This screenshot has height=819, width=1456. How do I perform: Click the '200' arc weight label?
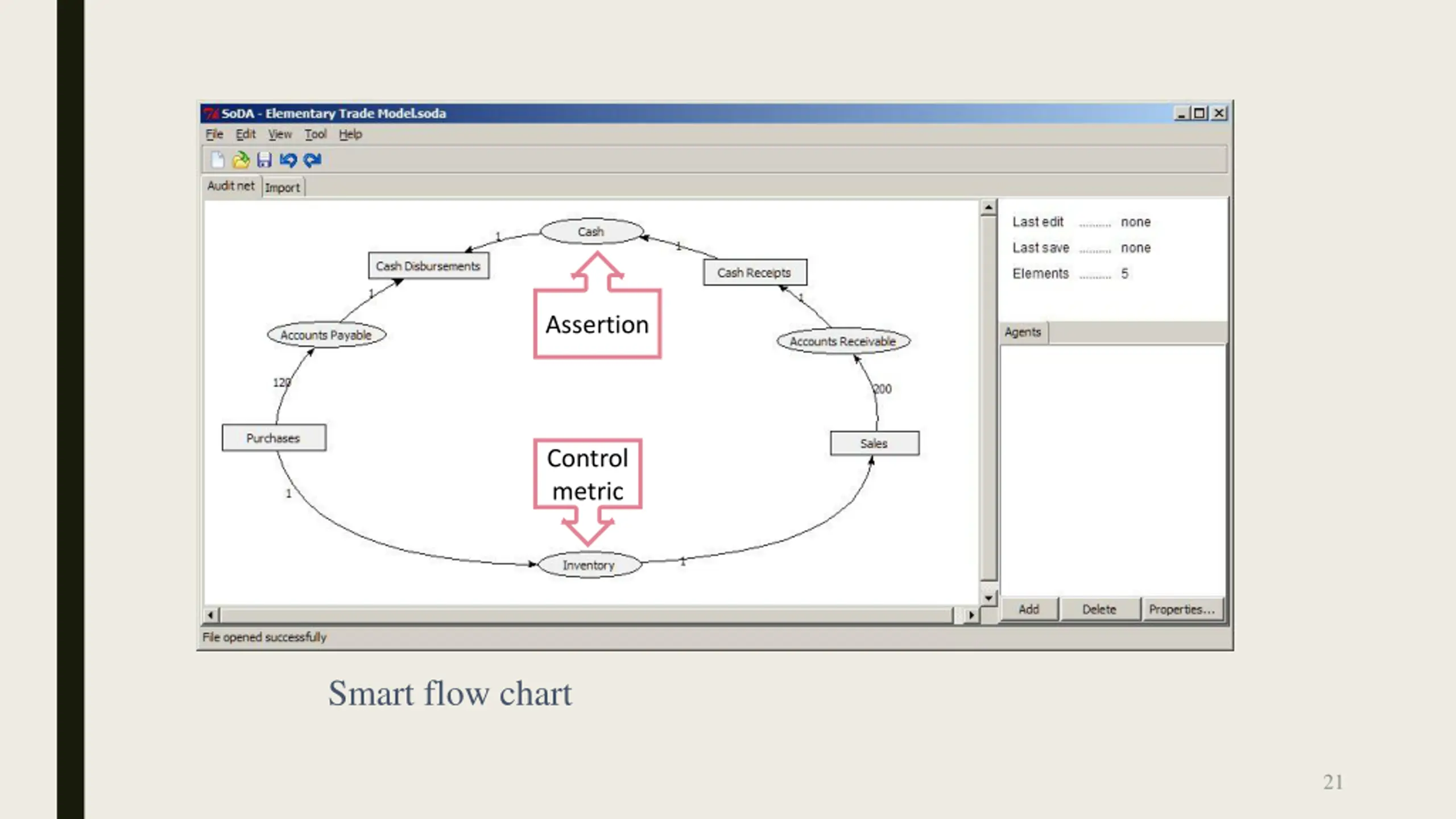point(882,389)
